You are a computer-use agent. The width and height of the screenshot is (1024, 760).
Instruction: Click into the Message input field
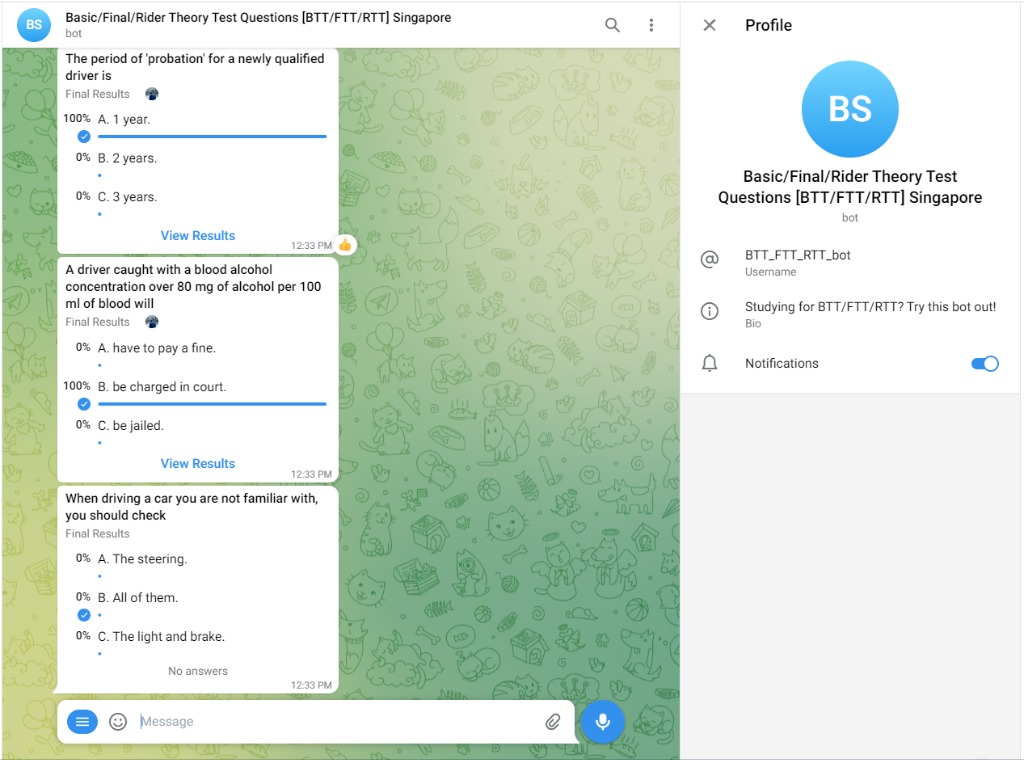pos(335,721)
